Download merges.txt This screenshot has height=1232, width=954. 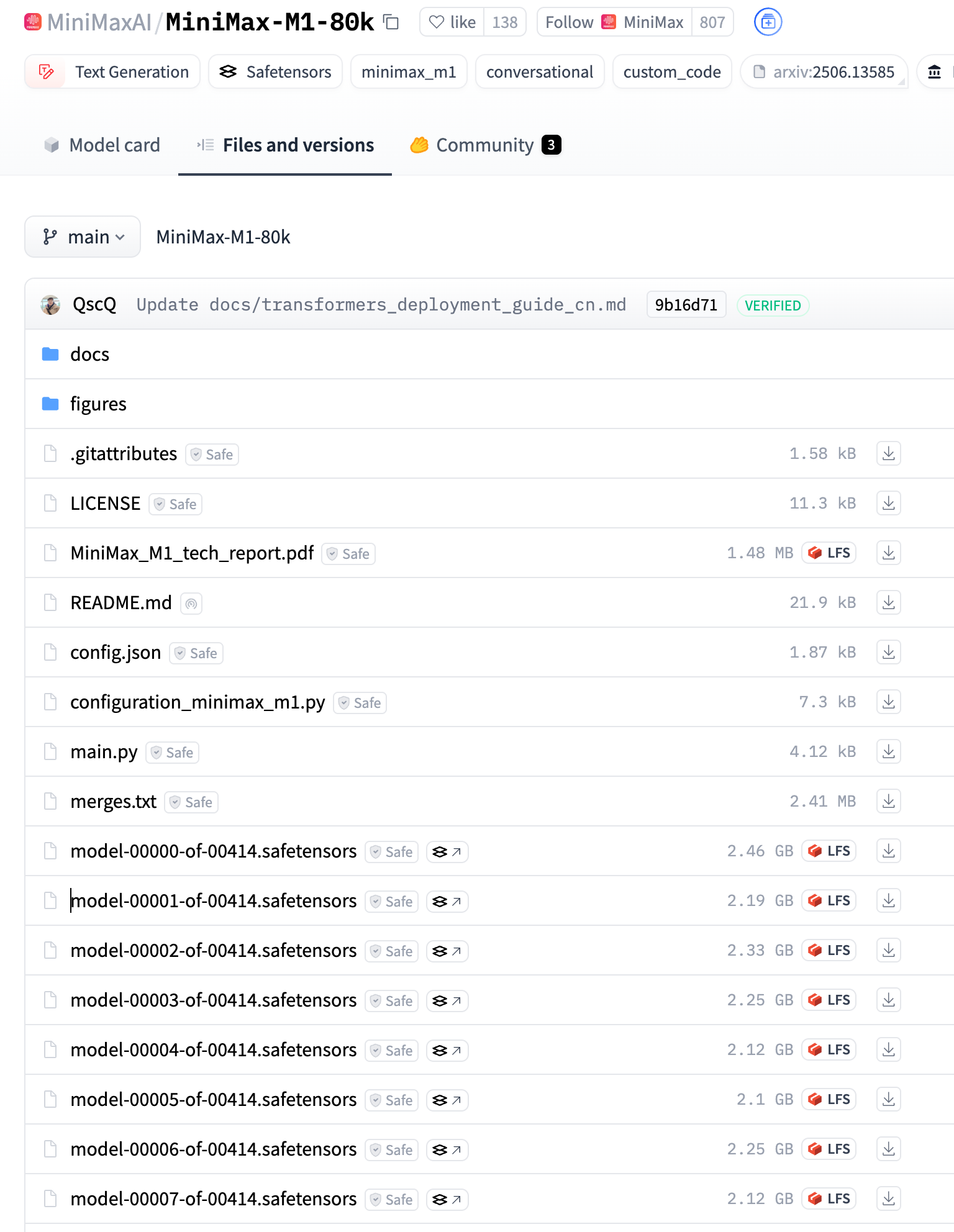tap(889, 801)
